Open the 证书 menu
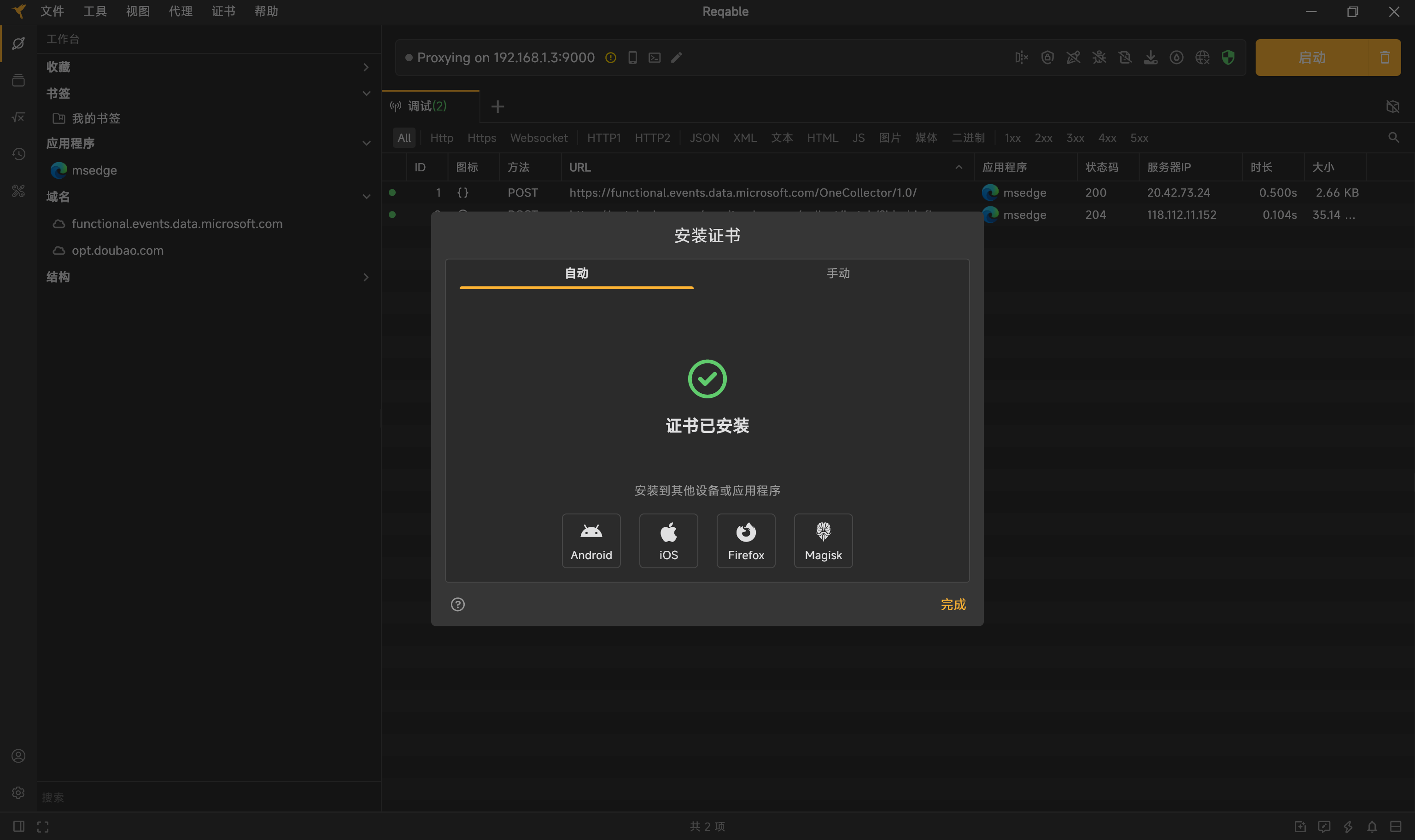 [x=223, y=12]
